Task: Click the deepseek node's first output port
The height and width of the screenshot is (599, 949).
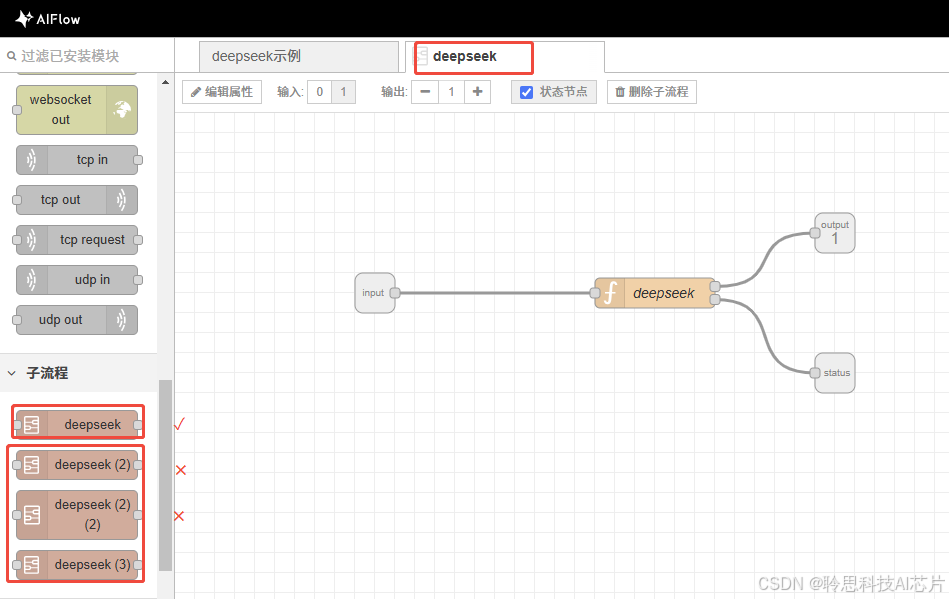Action: tap(715, 286)
